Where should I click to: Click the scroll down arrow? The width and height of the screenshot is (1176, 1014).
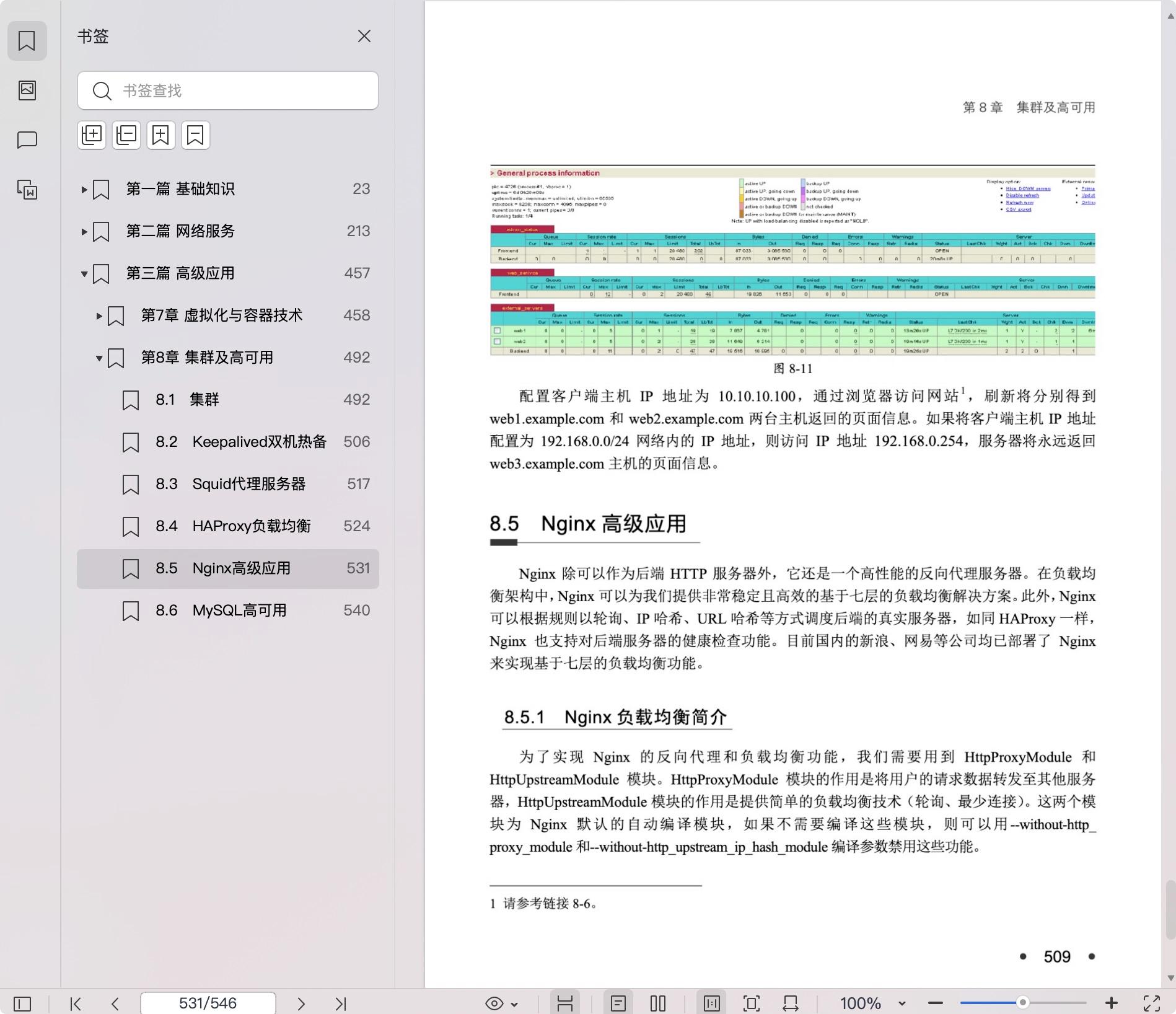[1170, 978]
